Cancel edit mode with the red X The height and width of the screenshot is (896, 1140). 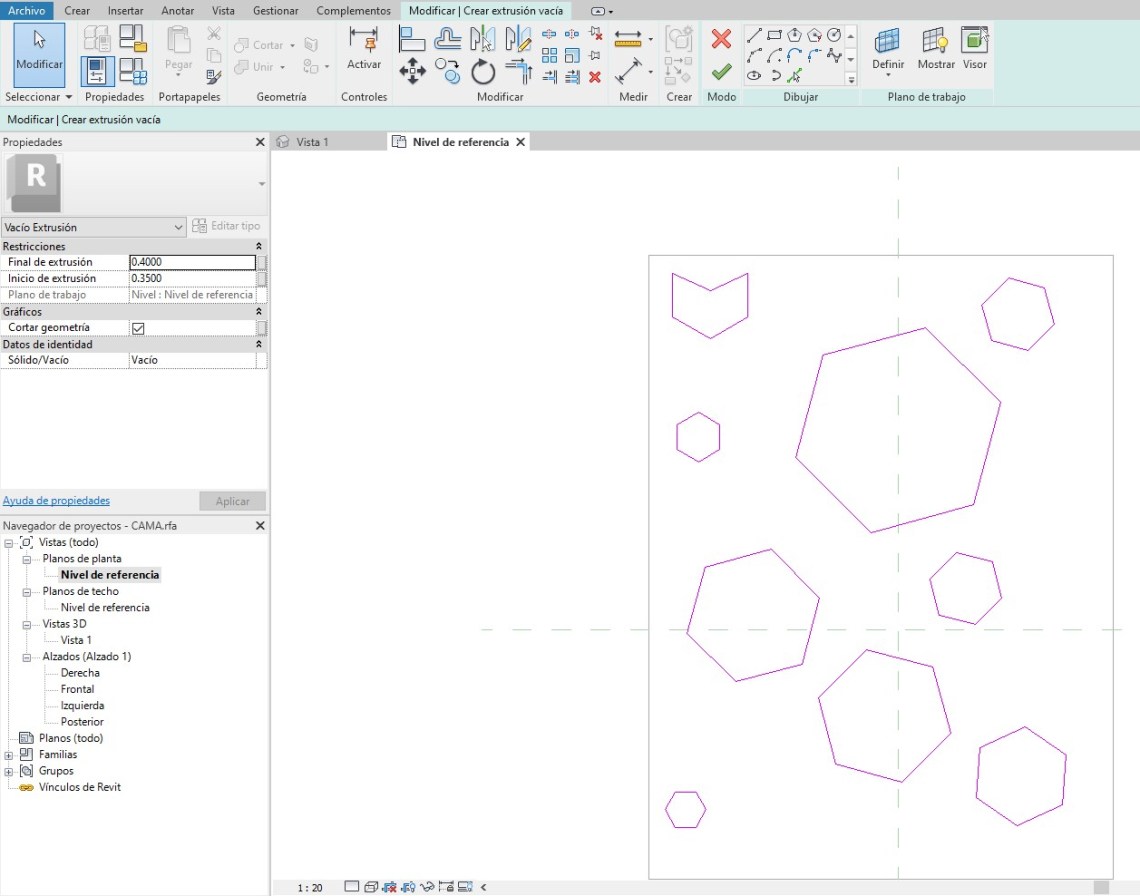721,39
